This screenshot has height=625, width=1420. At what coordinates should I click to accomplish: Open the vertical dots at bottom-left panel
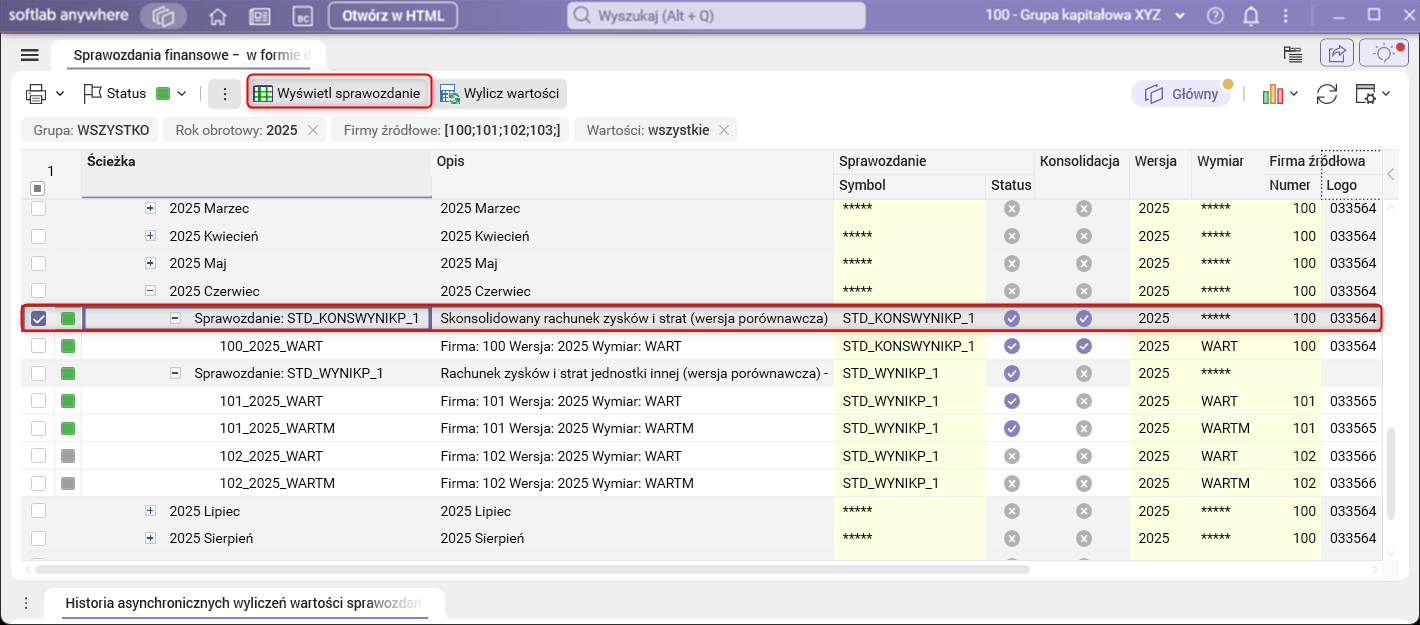pos(26,603)
